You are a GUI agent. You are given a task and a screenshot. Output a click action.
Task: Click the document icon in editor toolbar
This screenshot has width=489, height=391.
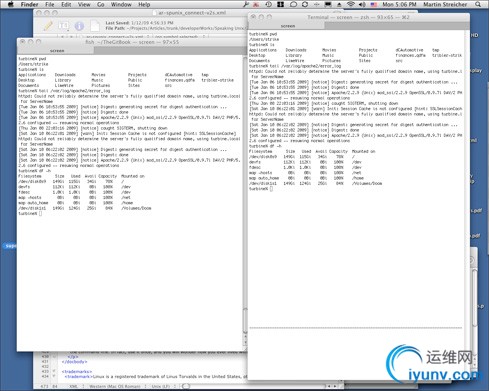[95, 26]
